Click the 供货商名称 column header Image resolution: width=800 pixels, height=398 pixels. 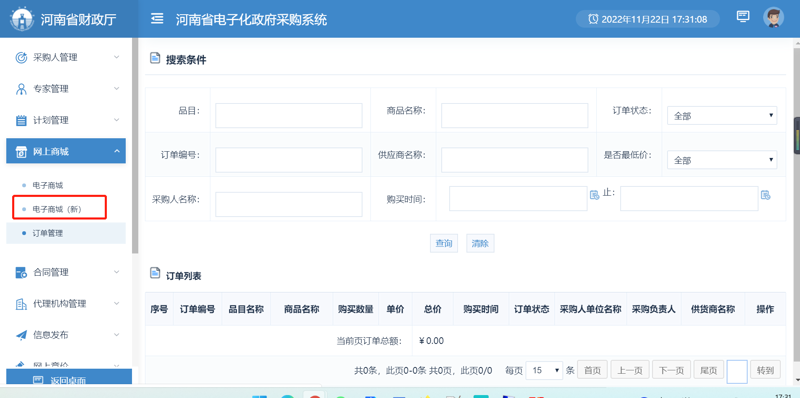pyautogui.click(x=713, y=309)
